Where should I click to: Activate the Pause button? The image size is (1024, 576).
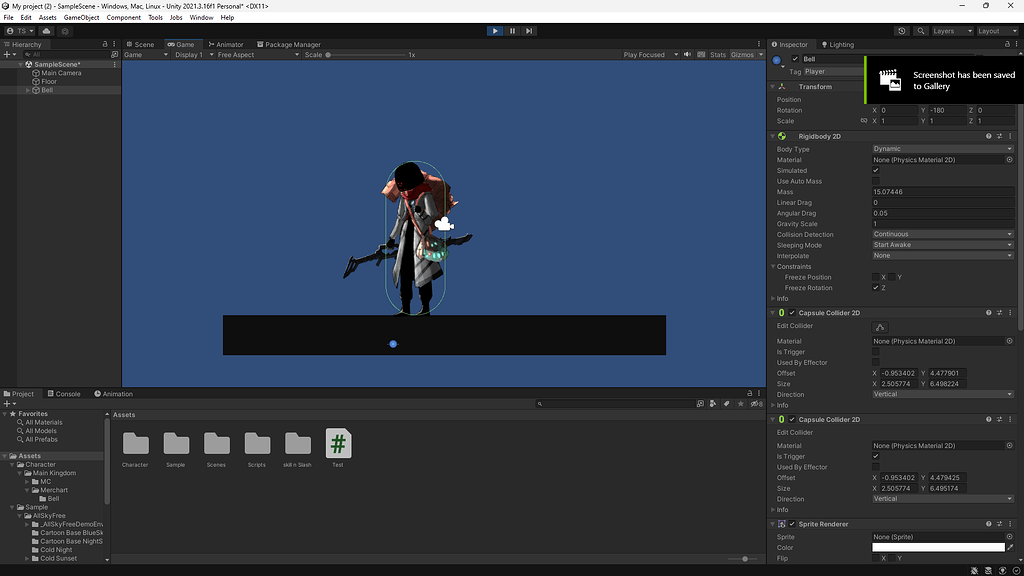point(511,30)
